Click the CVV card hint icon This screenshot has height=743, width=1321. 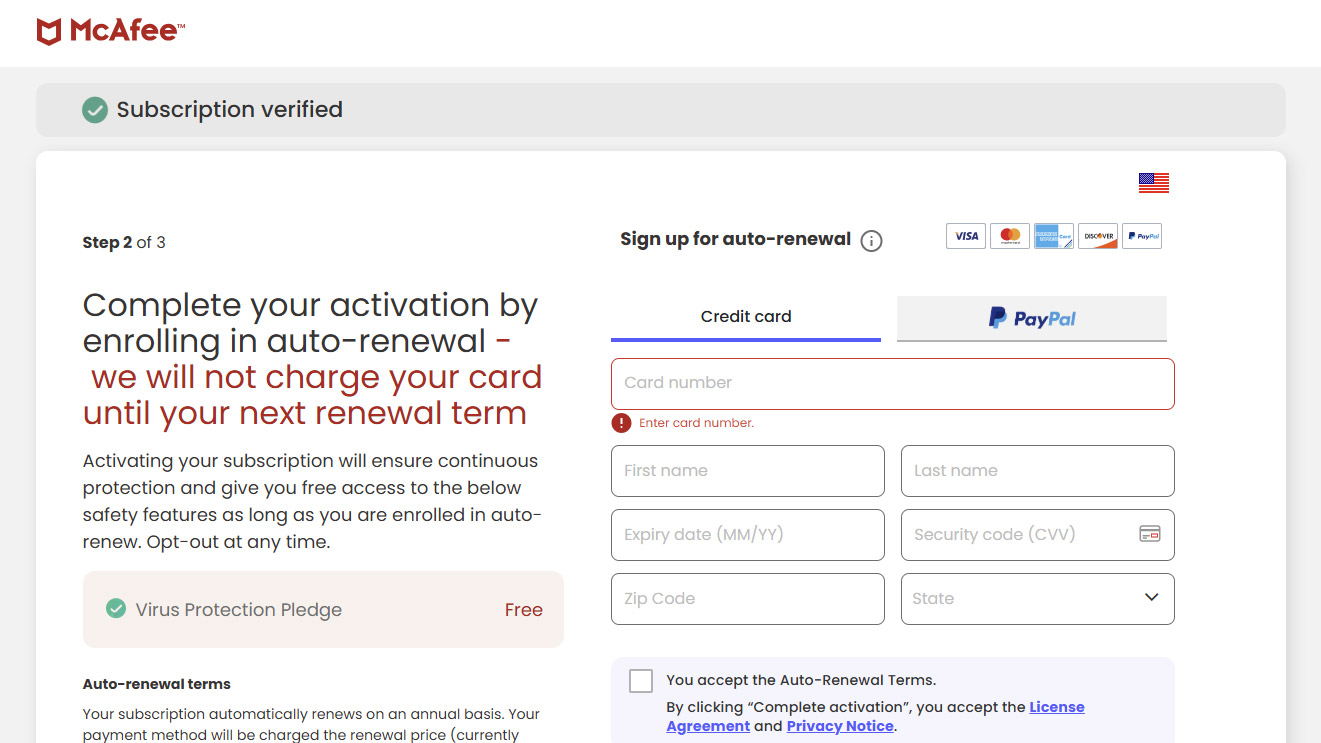[x=1150, y=534]
